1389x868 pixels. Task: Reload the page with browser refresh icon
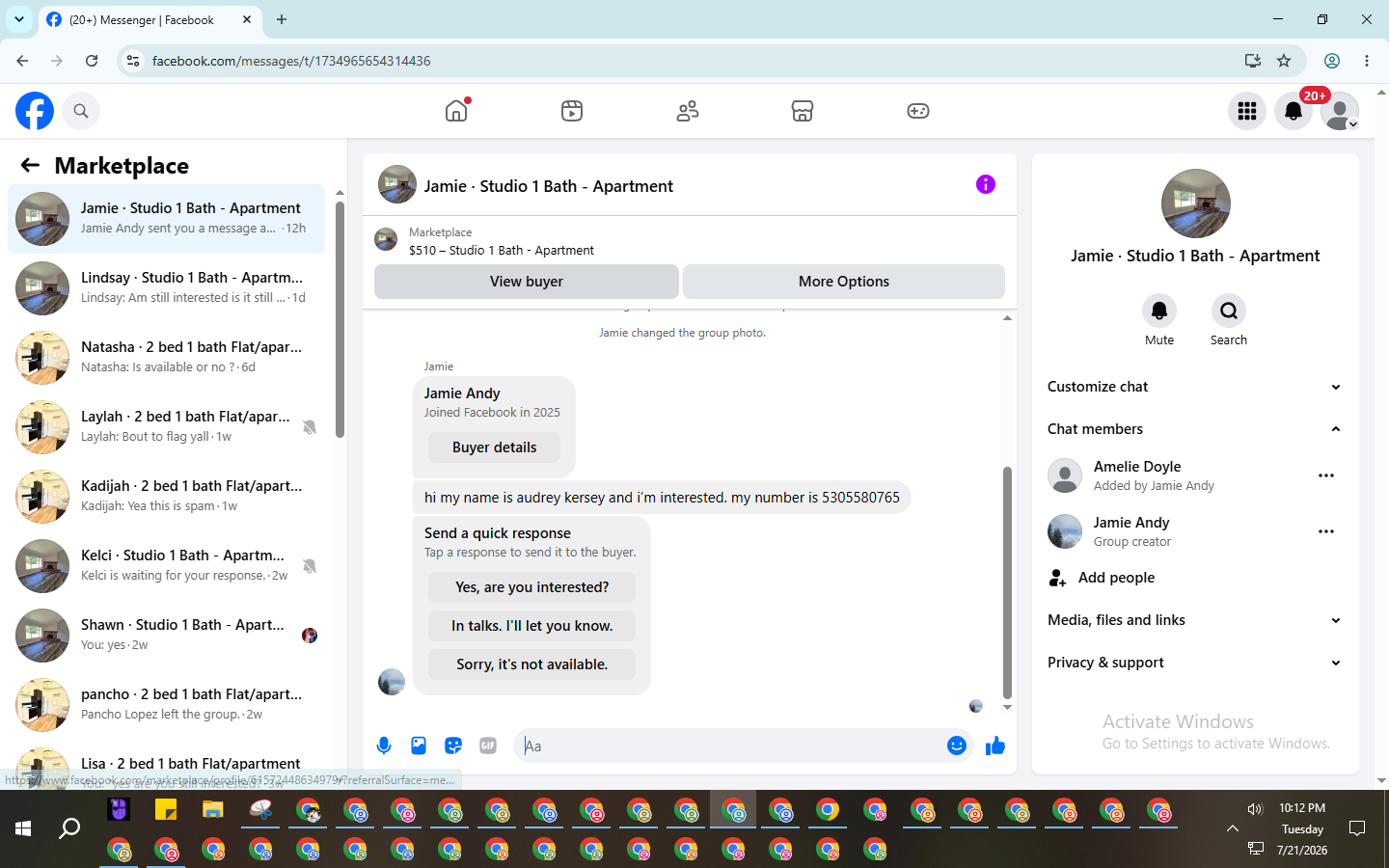point(92,61)
